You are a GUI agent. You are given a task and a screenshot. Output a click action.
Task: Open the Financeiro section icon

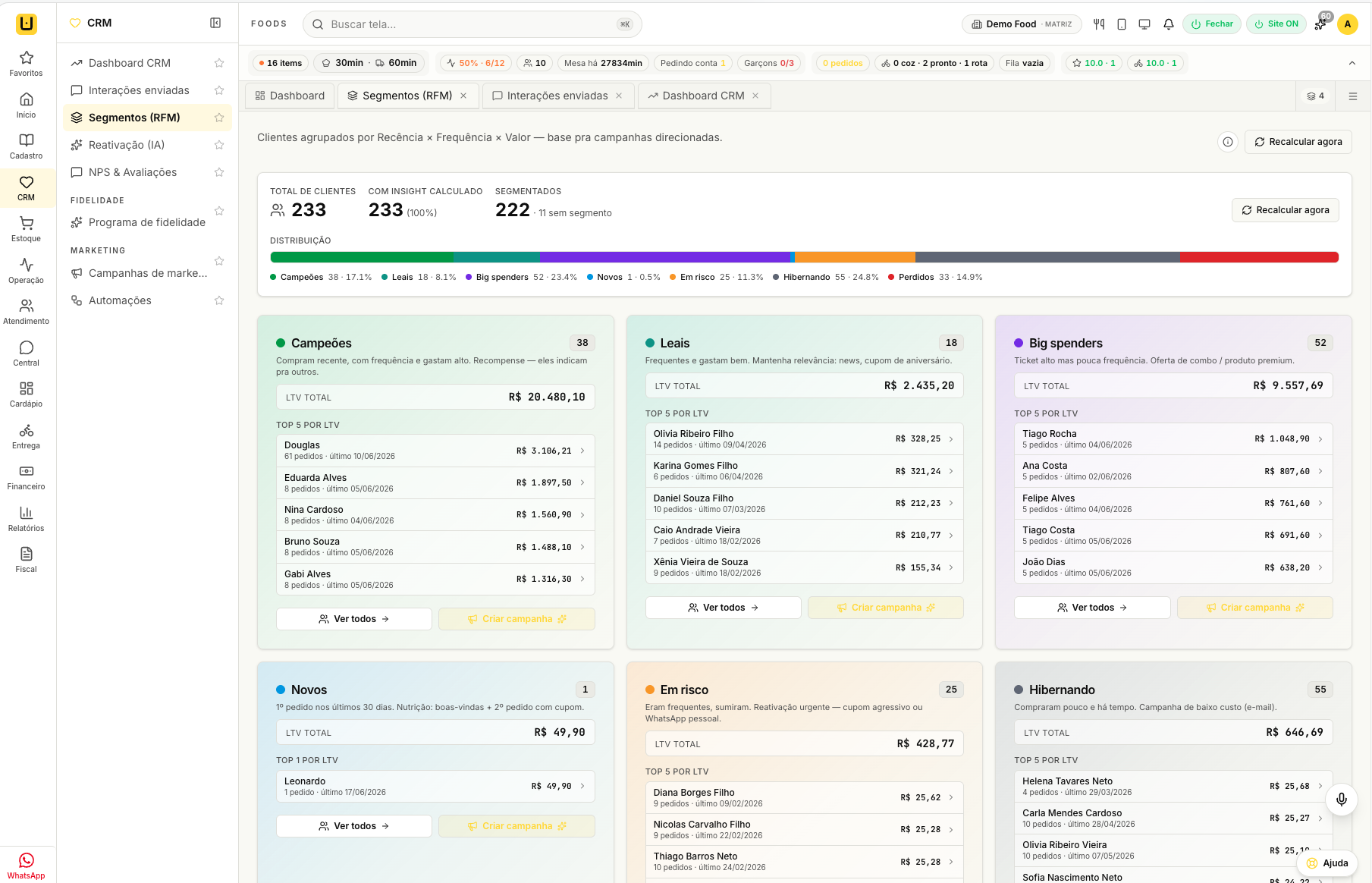(x=27, y=477)
